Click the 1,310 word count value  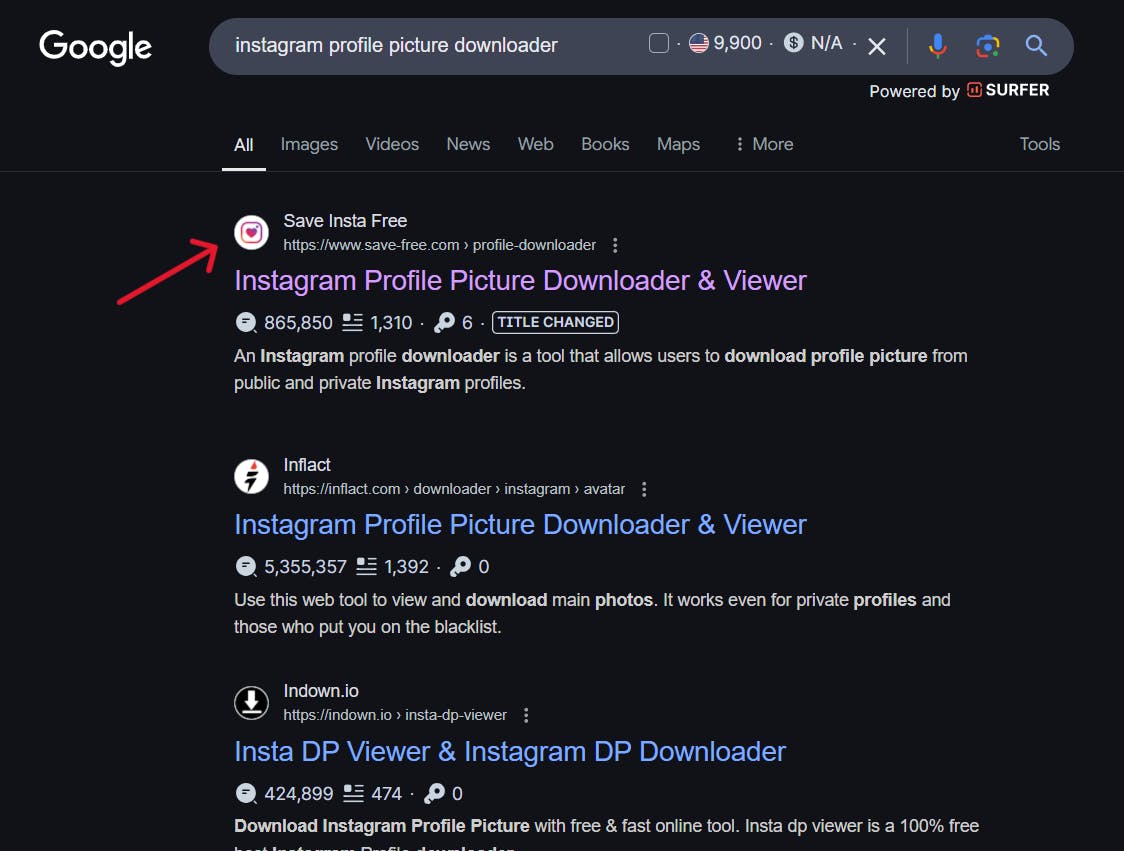(391, 323)
